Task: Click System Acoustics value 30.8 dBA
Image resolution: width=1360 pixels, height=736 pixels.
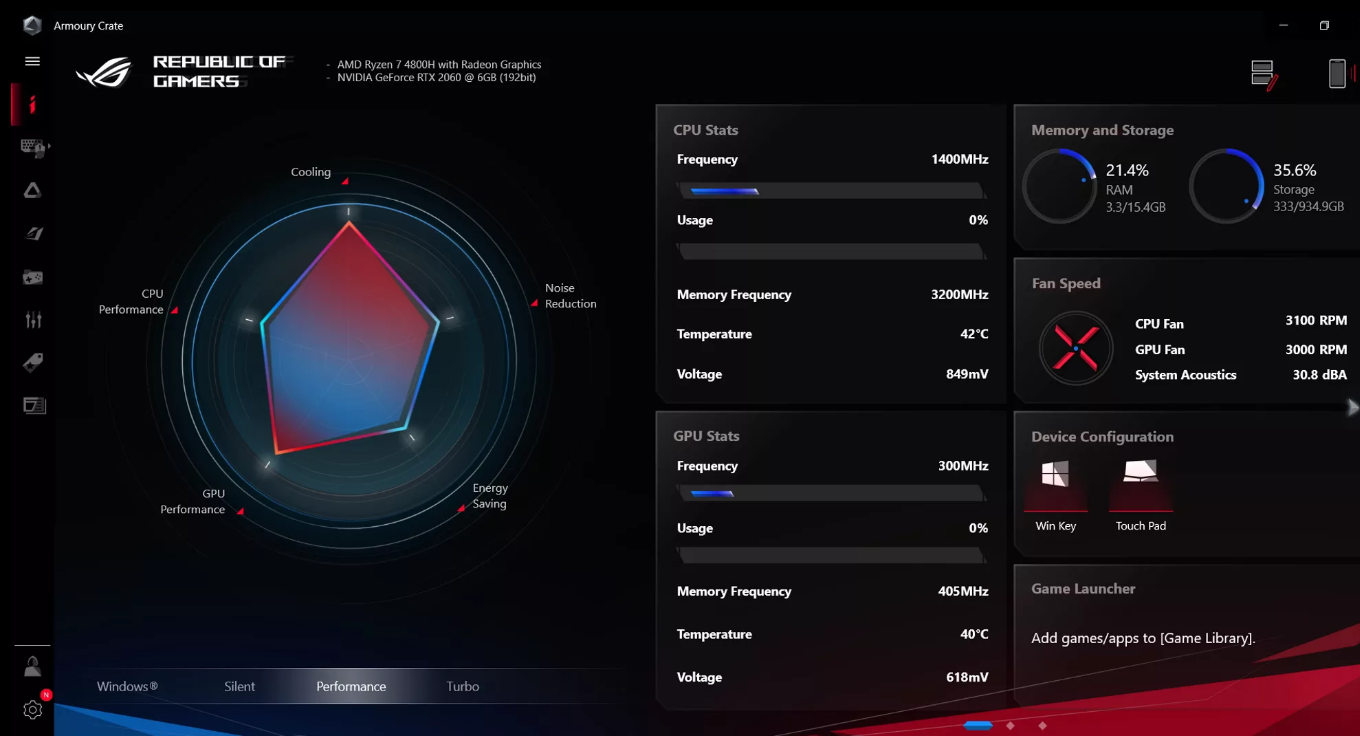Action: 1320,375
